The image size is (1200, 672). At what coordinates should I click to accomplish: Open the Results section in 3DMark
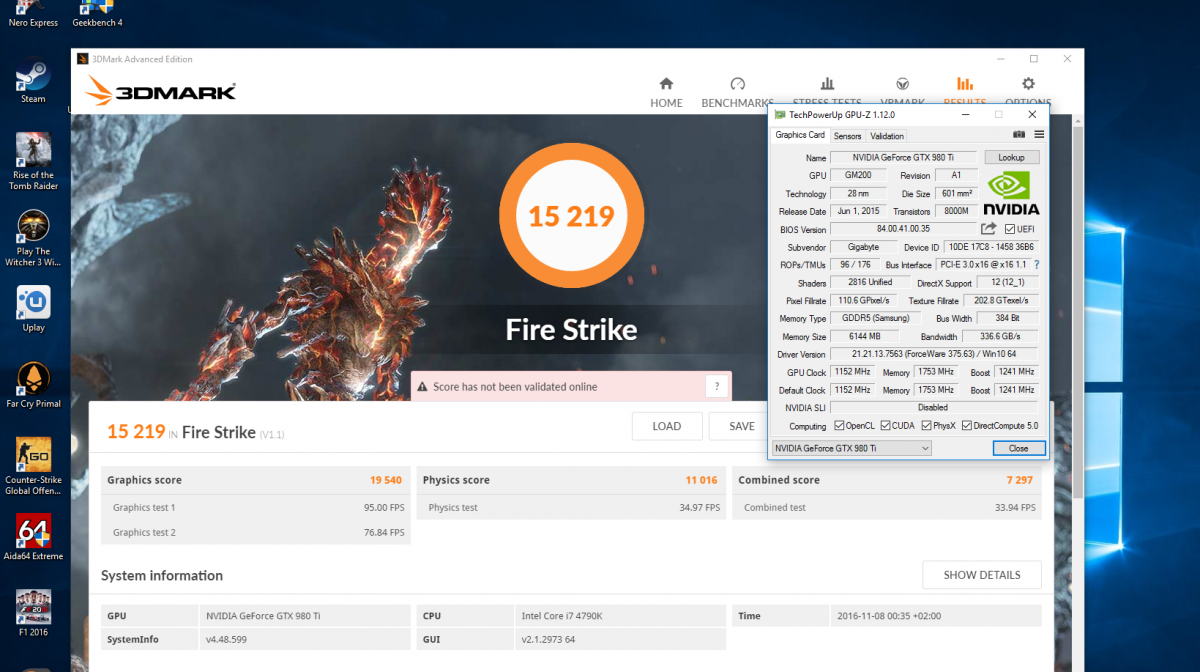click(x=965, y=92)
